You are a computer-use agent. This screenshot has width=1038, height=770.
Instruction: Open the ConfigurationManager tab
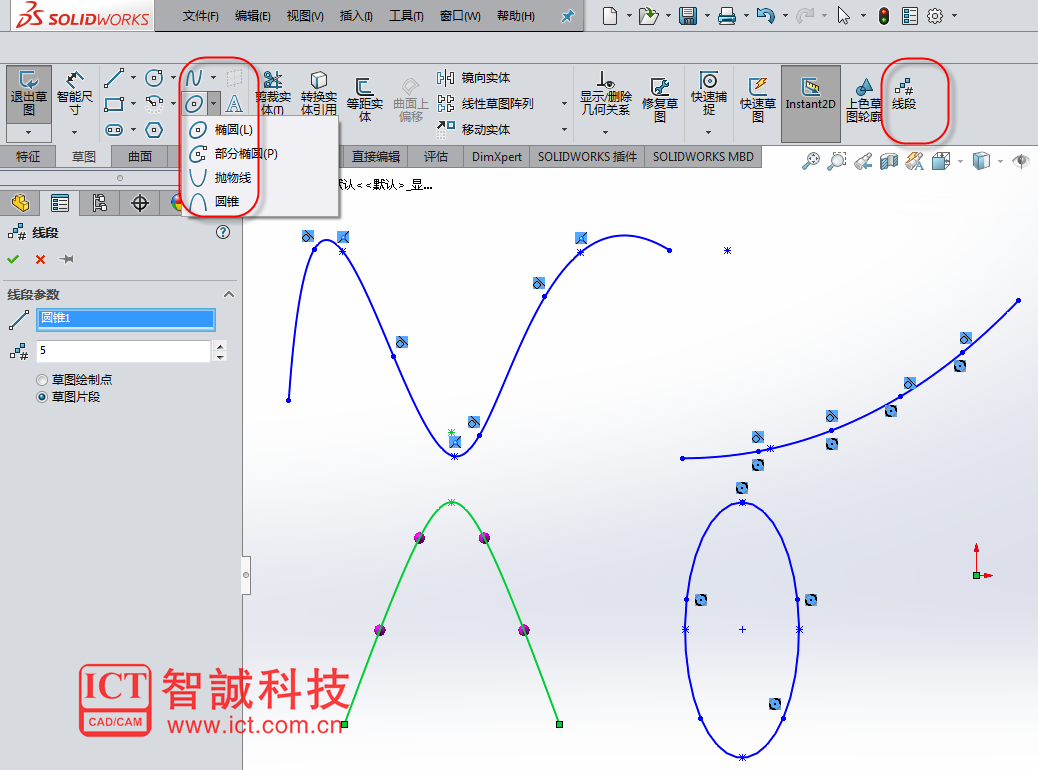(100, 203)
